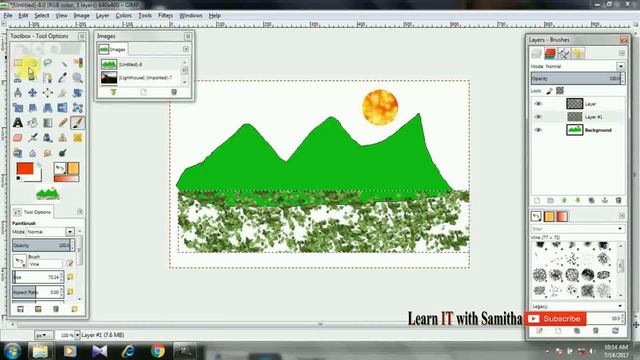Select the Text tool

(18, 122)
